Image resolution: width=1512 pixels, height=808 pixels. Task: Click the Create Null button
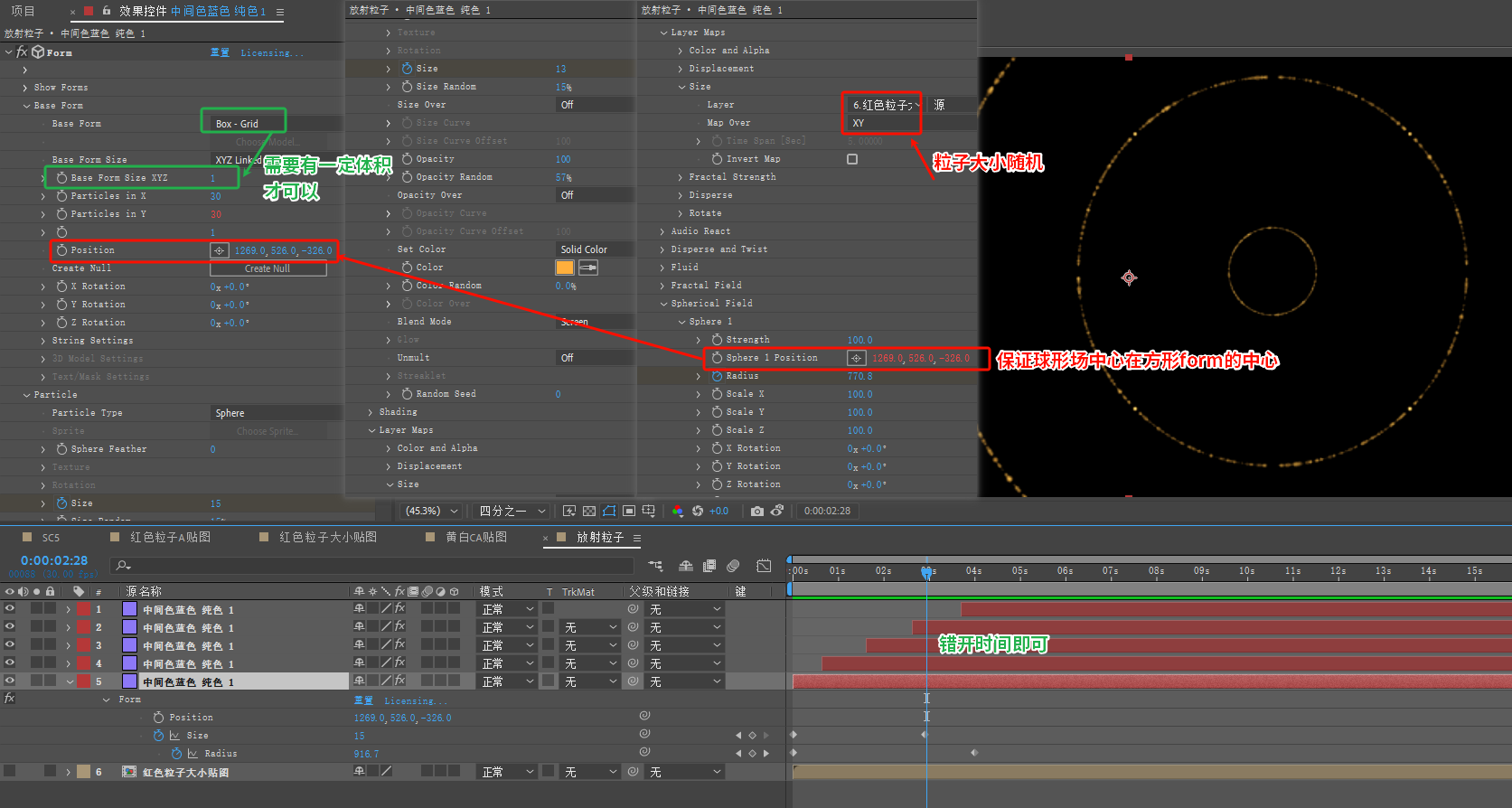pos(268,268)
